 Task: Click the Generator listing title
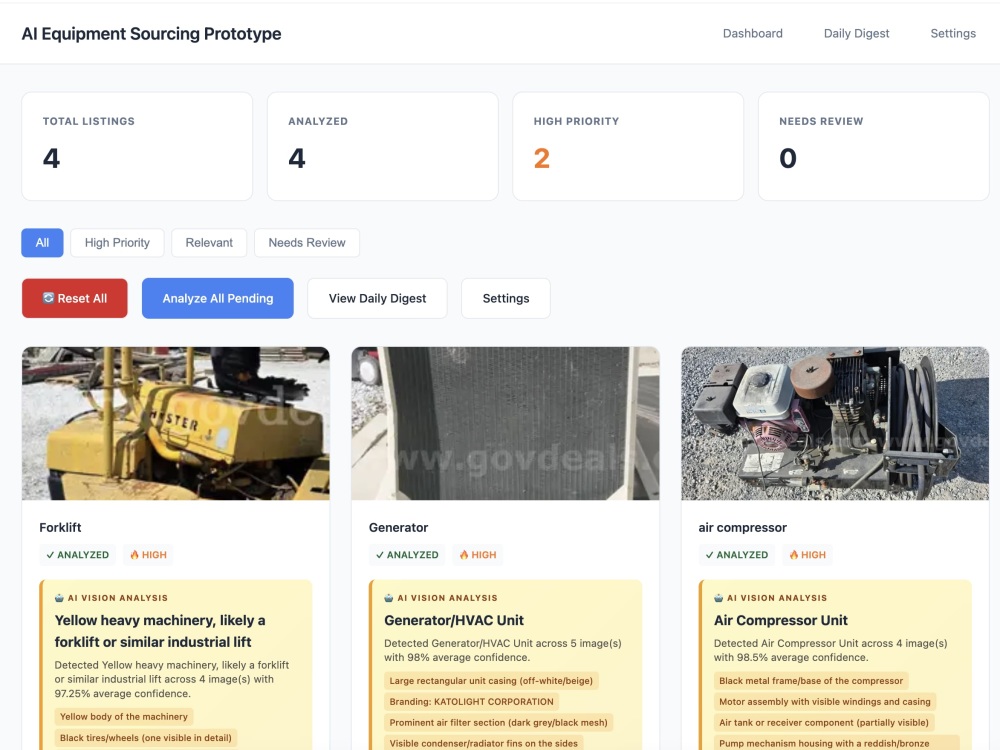398,527
